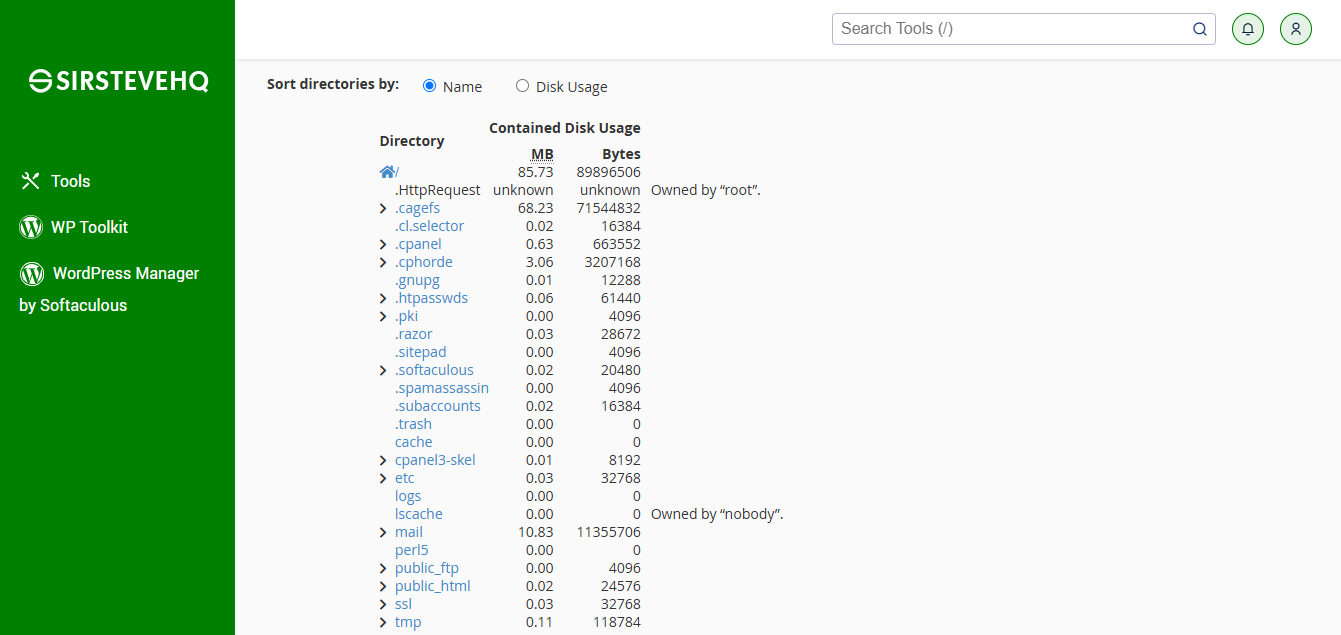Viewport: 1341px width, 635px height.
Task: Open the cache directory link
Action: 414,442
